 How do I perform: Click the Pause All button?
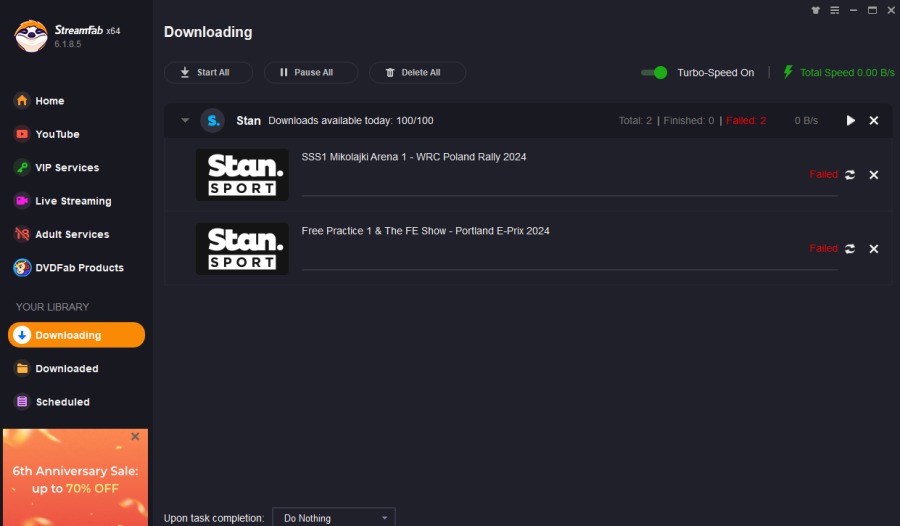(311, 72)
